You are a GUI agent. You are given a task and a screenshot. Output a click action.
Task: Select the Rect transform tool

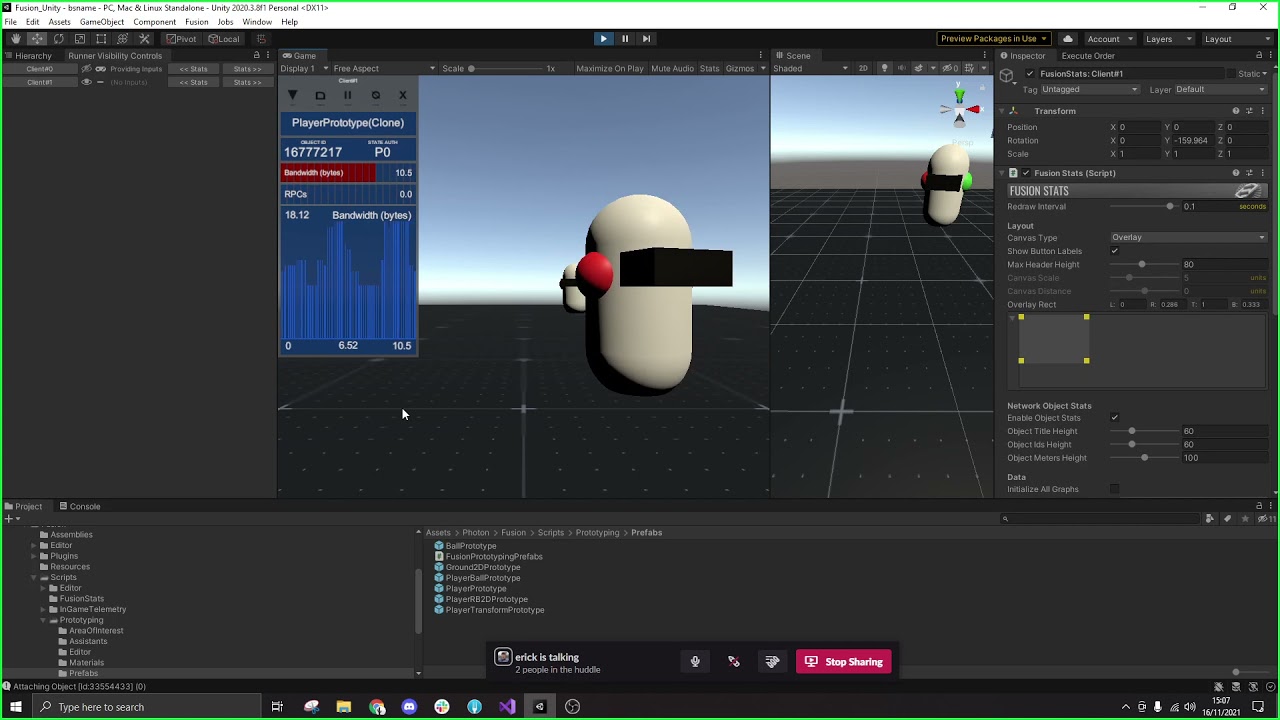101,39
